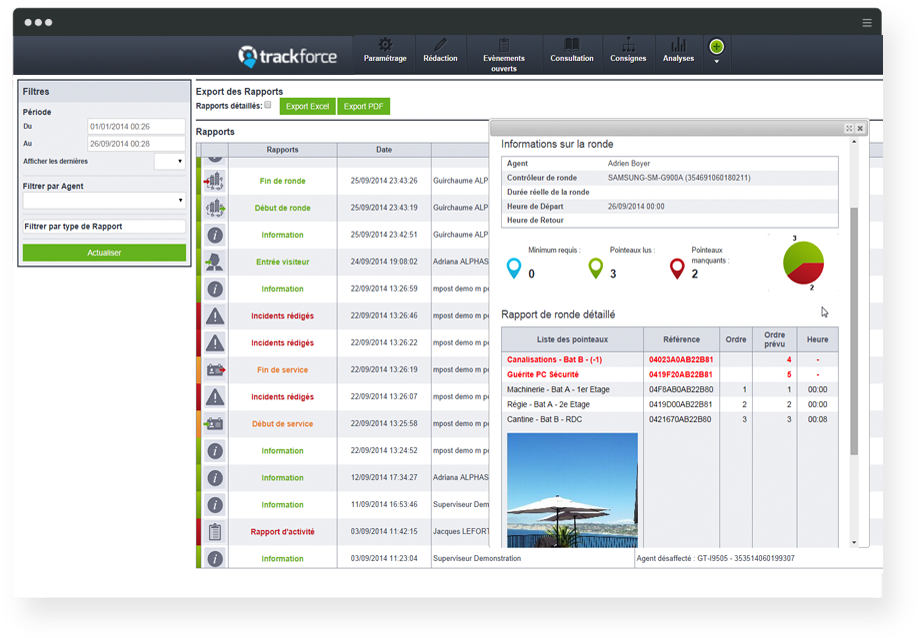The image size is (918, 638).
Task: Click the Rédaction pencil icon
Action: point(440,45)
